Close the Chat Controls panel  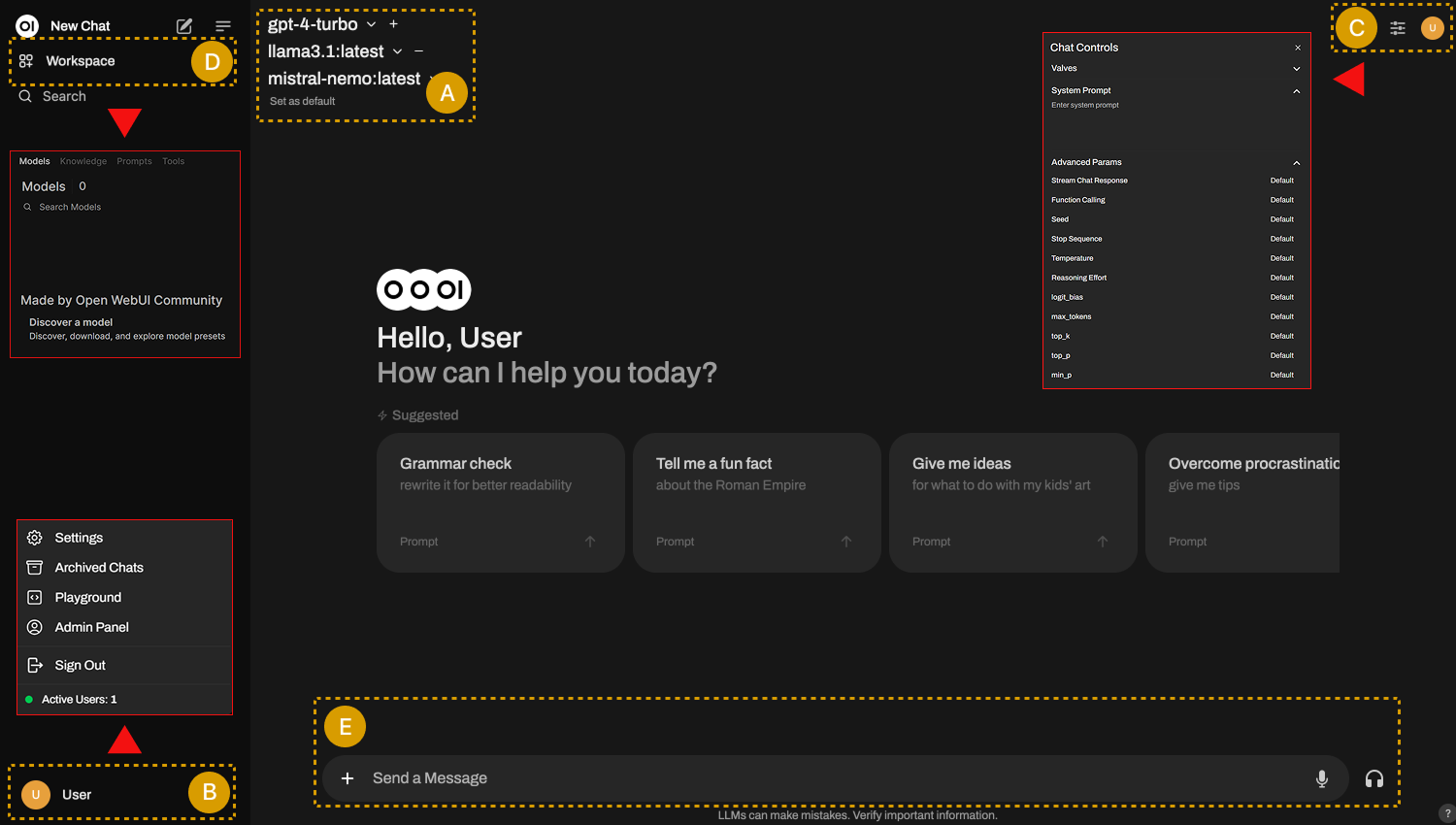pos(1298,48)
